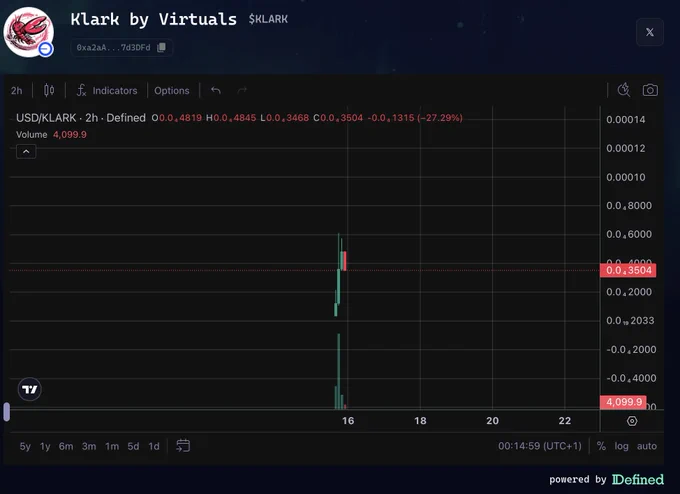680x494 pixels.
Task: Select the 3m time range
Action: click(x=89, y=446)
